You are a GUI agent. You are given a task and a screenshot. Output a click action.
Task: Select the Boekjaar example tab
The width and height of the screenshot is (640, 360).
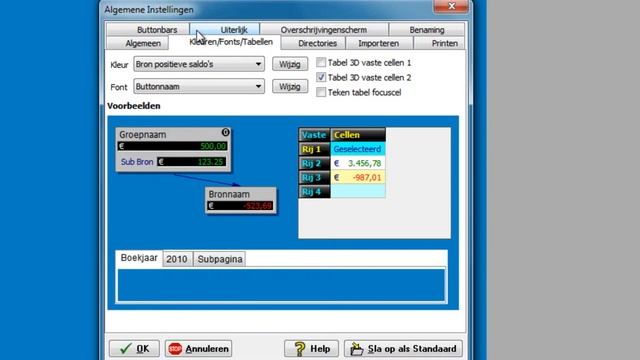pos(139,258)
